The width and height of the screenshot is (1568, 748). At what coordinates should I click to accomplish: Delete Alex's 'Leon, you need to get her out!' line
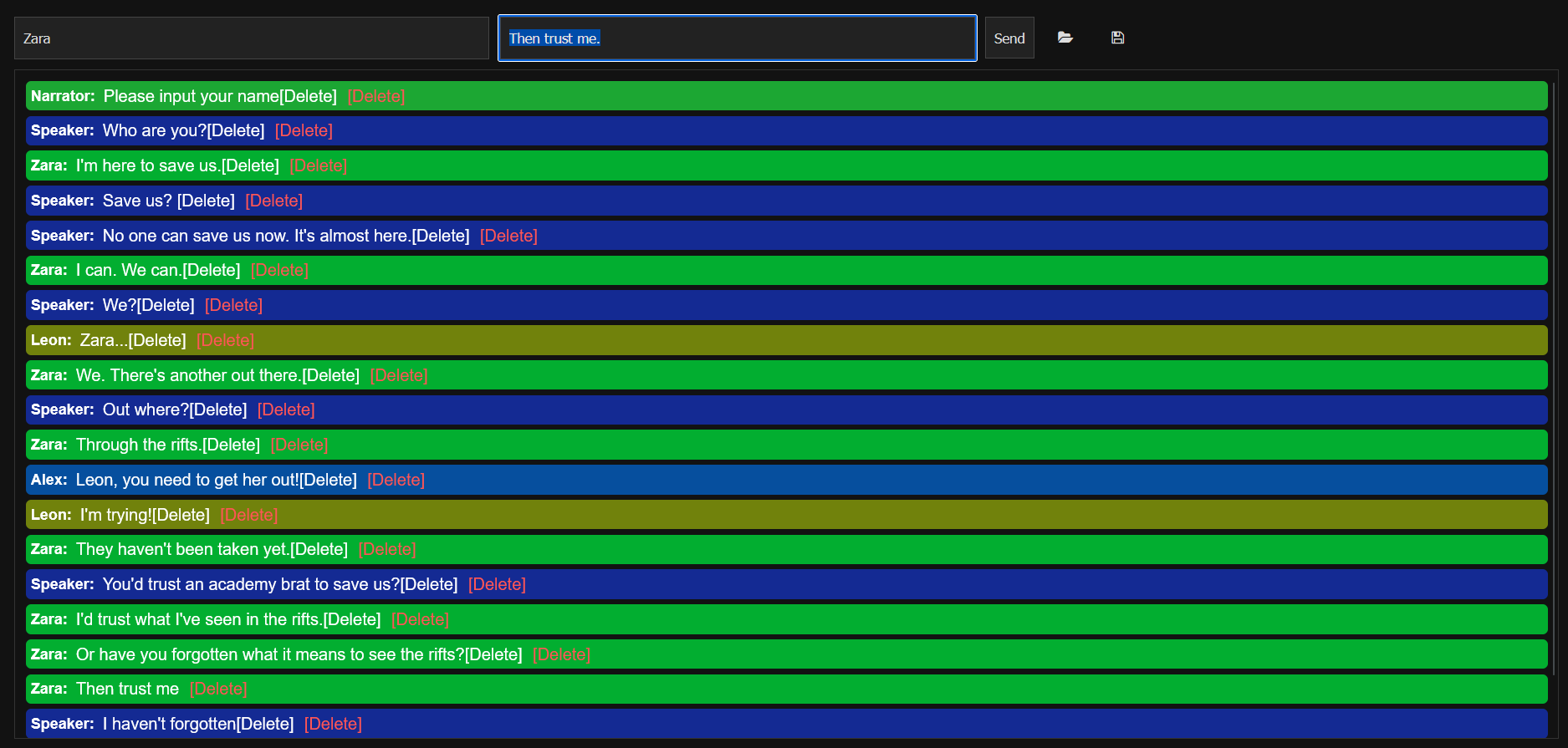click(396, 480)
